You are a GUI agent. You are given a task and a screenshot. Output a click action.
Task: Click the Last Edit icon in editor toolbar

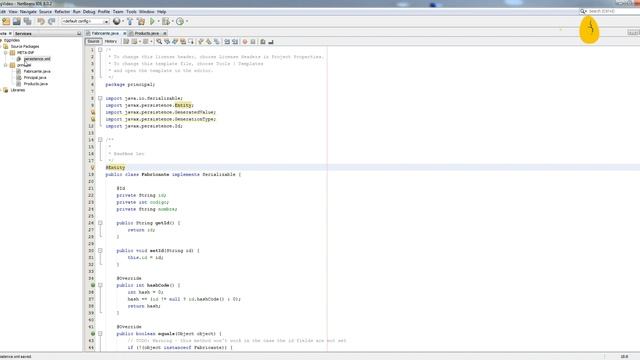126,41
